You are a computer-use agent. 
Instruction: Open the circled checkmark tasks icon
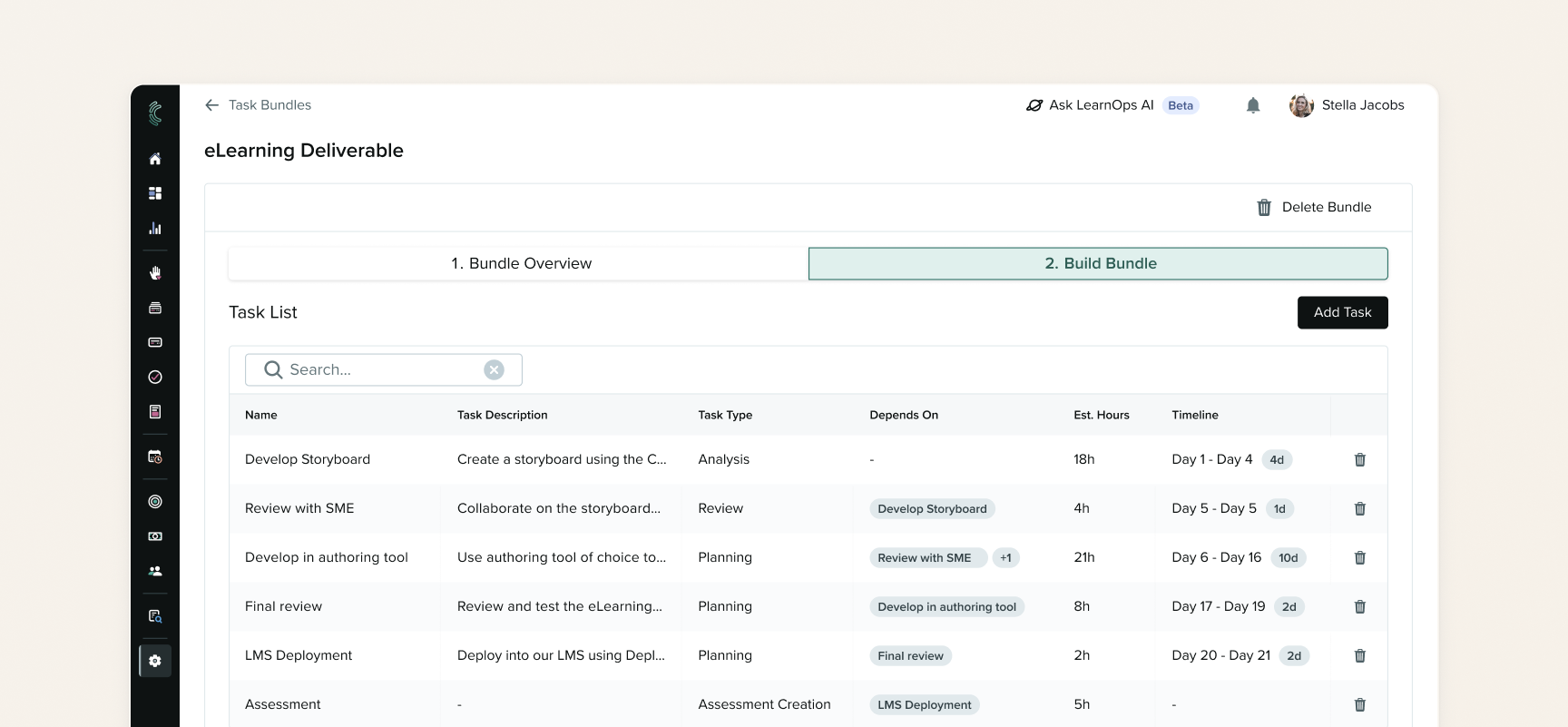point(155,377)
